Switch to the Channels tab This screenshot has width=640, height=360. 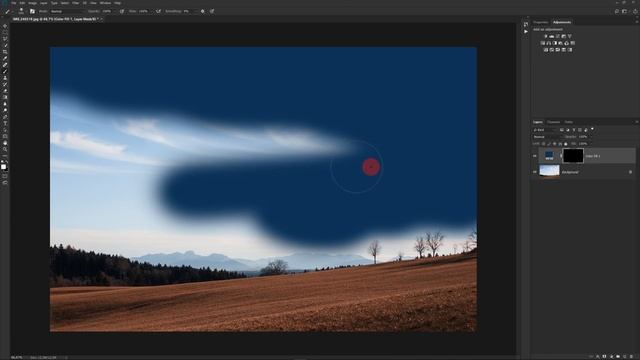pos(553,122)
